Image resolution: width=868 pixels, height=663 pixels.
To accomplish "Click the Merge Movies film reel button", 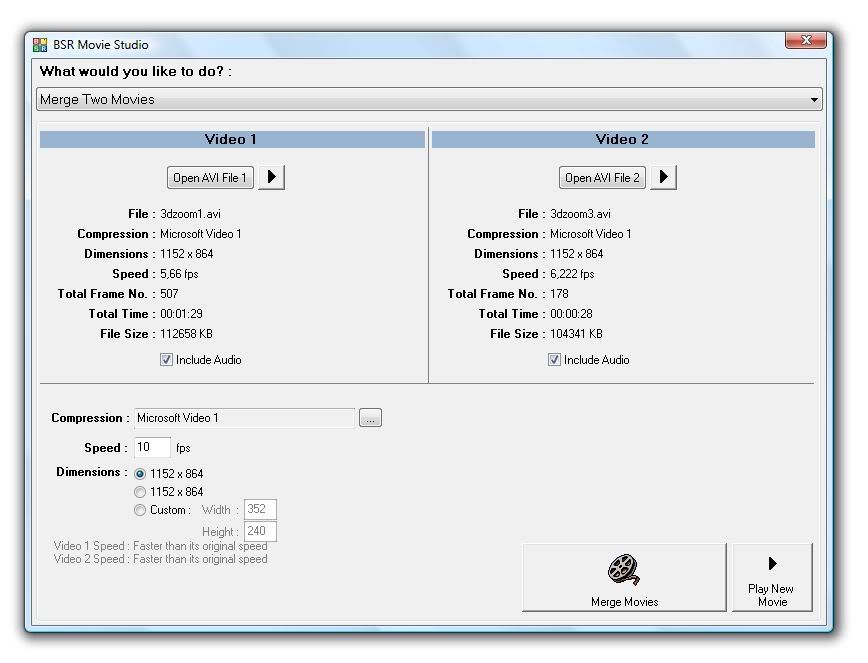I will pos(624,578).
